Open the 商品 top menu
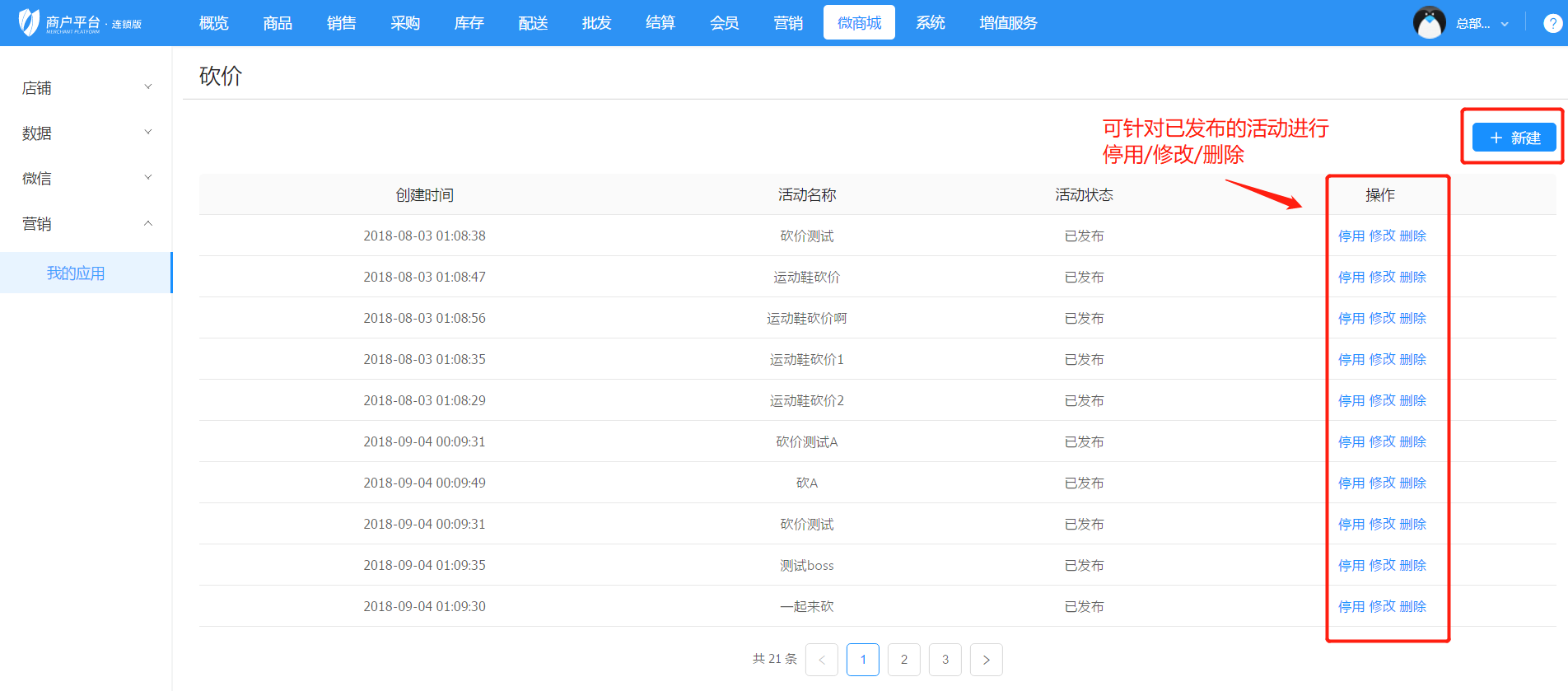The width and height of the screenshot is (1568, 691). pyautogui.click(x=278, y=23)
